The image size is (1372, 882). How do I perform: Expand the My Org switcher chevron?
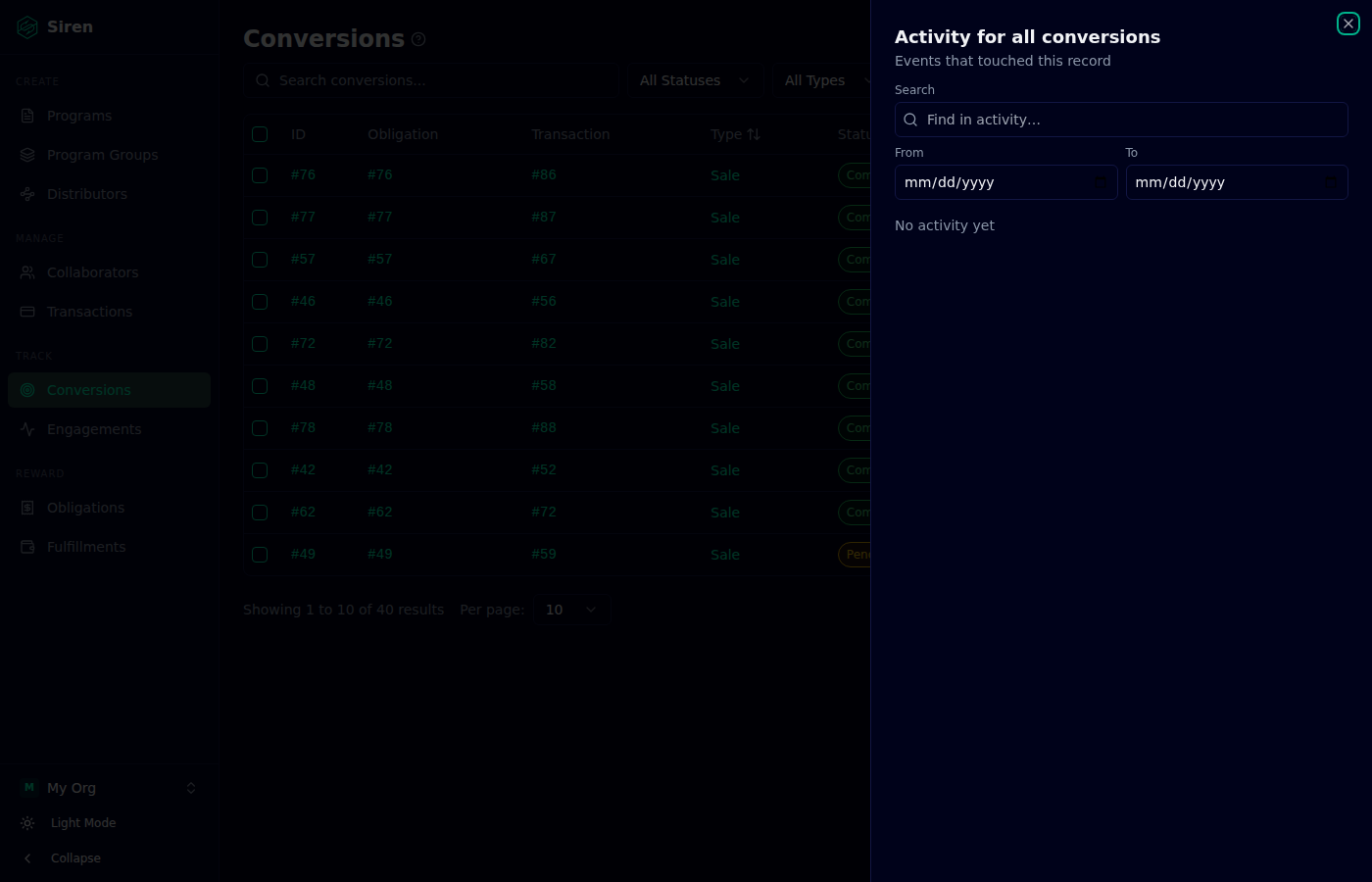click(x=191, y=788)
